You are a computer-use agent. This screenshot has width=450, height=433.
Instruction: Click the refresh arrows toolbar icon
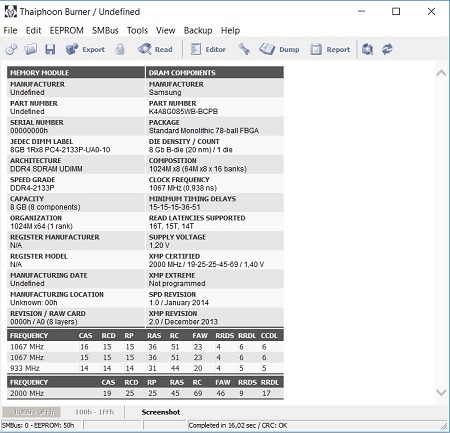click(x=387, y=49)
